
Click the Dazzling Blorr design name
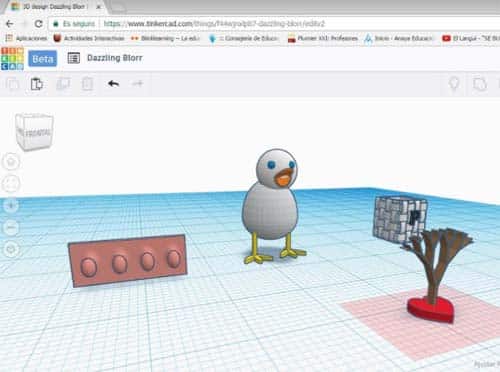[x=115, y=58]
